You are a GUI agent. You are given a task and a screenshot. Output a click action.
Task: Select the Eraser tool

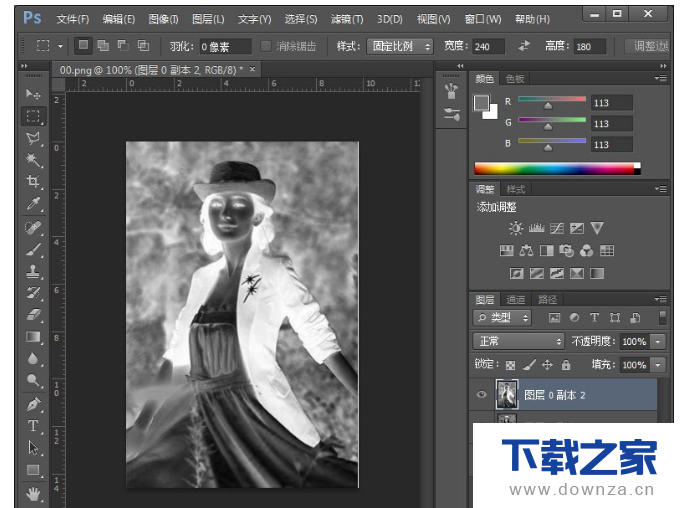click(x=33, y=315)
